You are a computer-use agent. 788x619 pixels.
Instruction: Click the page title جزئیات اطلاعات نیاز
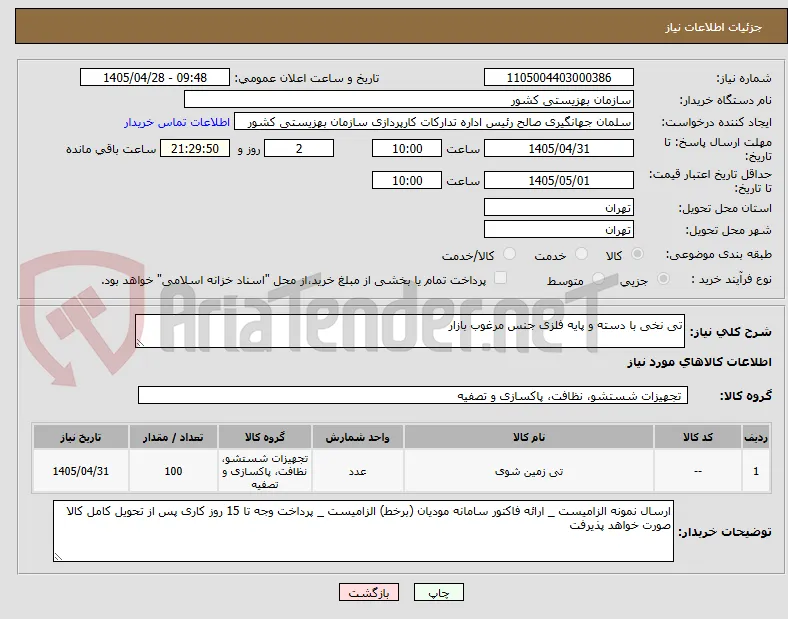[714, 27]
